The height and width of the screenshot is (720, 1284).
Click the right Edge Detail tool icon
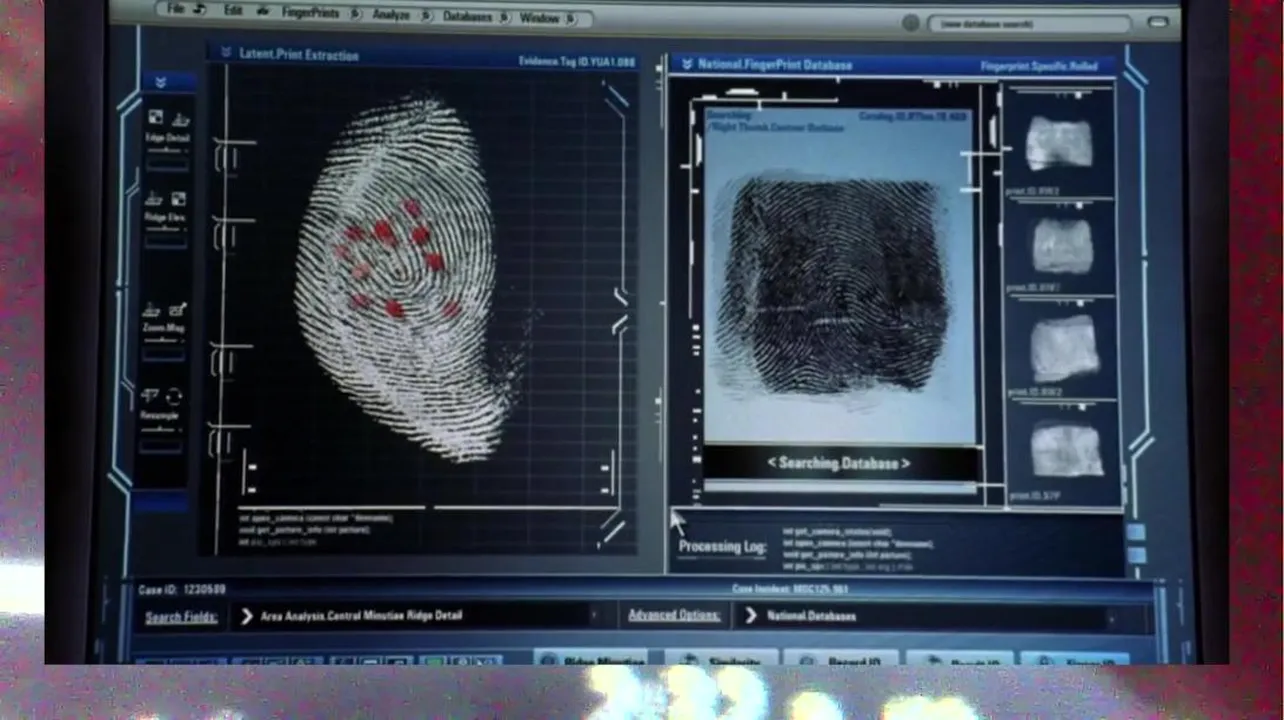point(180,119)
